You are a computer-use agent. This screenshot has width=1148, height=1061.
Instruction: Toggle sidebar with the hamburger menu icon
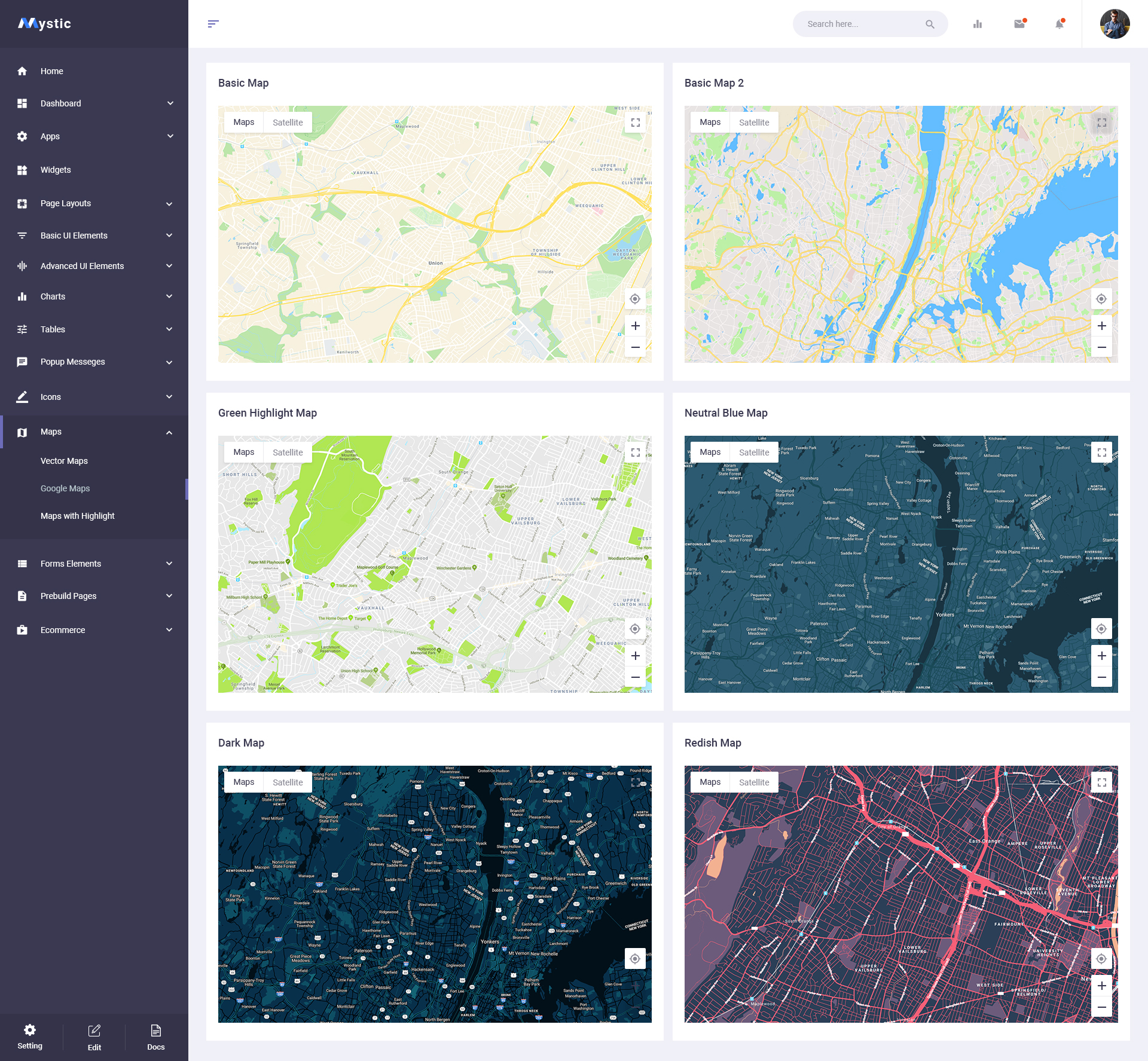point(213,24)
